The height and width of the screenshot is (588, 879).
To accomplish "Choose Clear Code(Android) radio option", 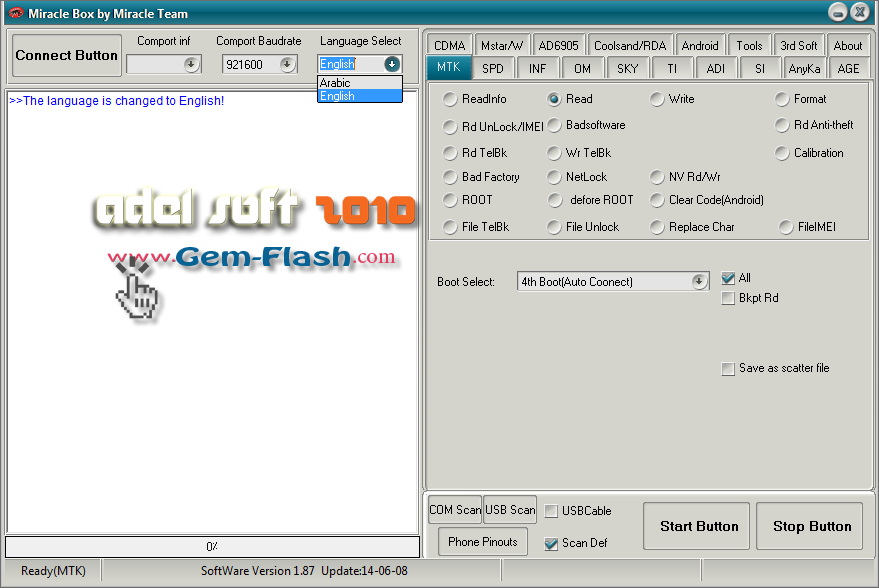I will [x=657, y=200].
